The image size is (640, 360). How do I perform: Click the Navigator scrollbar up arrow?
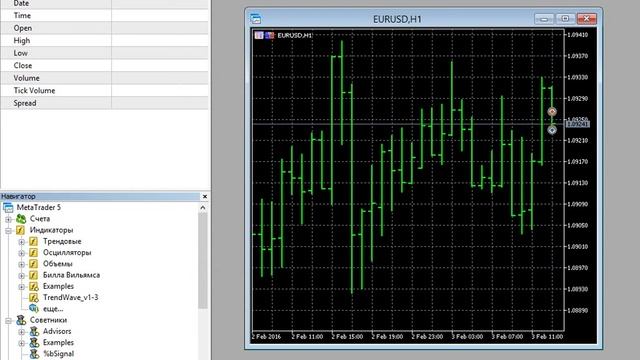[x=203, y=208]
